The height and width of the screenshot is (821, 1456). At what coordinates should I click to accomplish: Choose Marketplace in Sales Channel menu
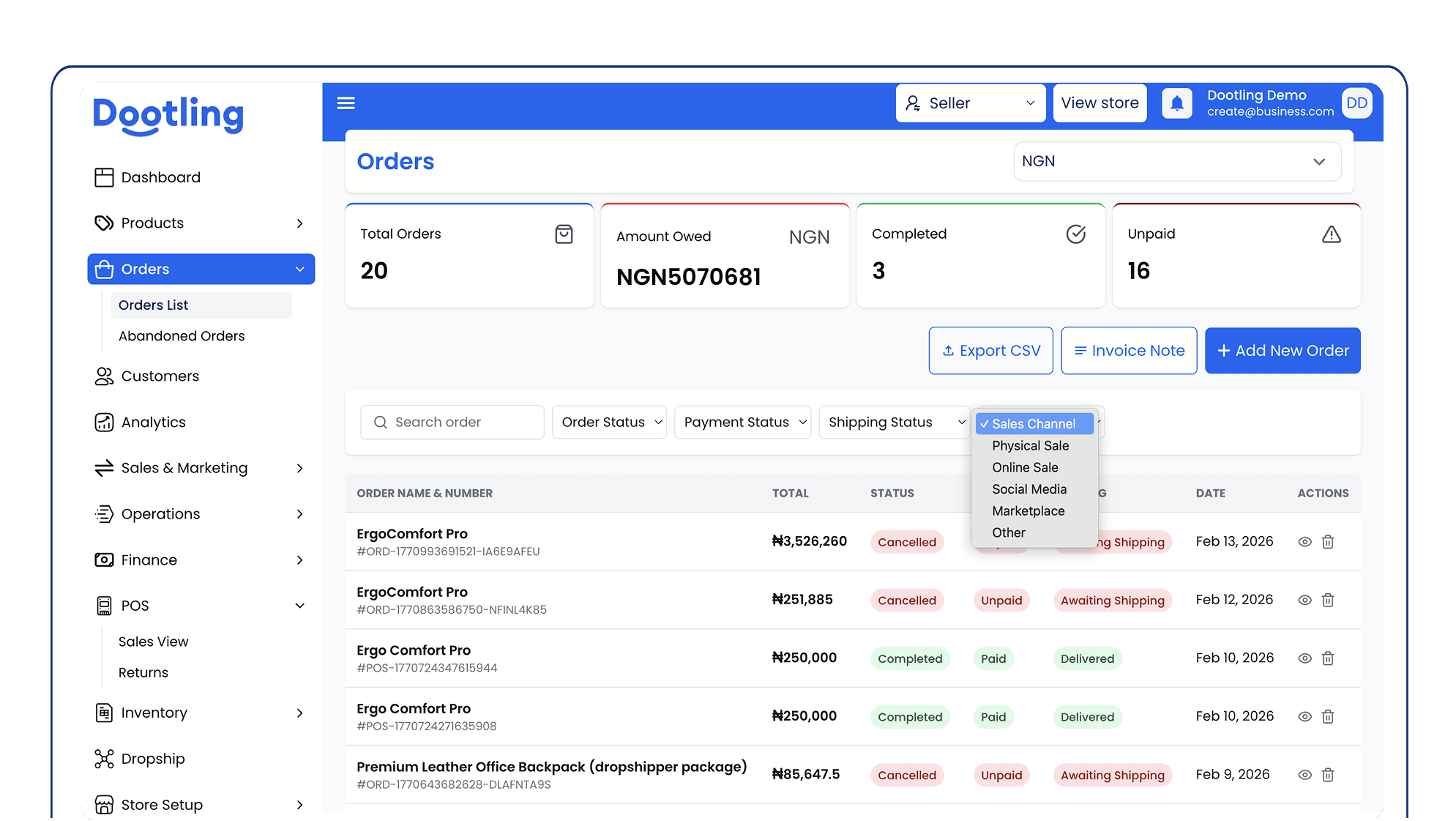click(x=1028, y=511)
